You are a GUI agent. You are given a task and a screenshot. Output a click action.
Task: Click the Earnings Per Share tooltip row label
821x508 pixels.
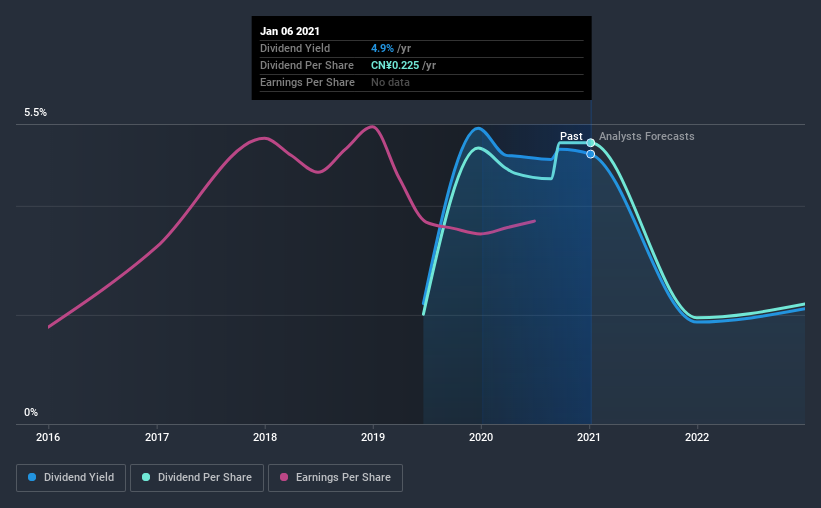pyautogui.click(x=307, y=82)
